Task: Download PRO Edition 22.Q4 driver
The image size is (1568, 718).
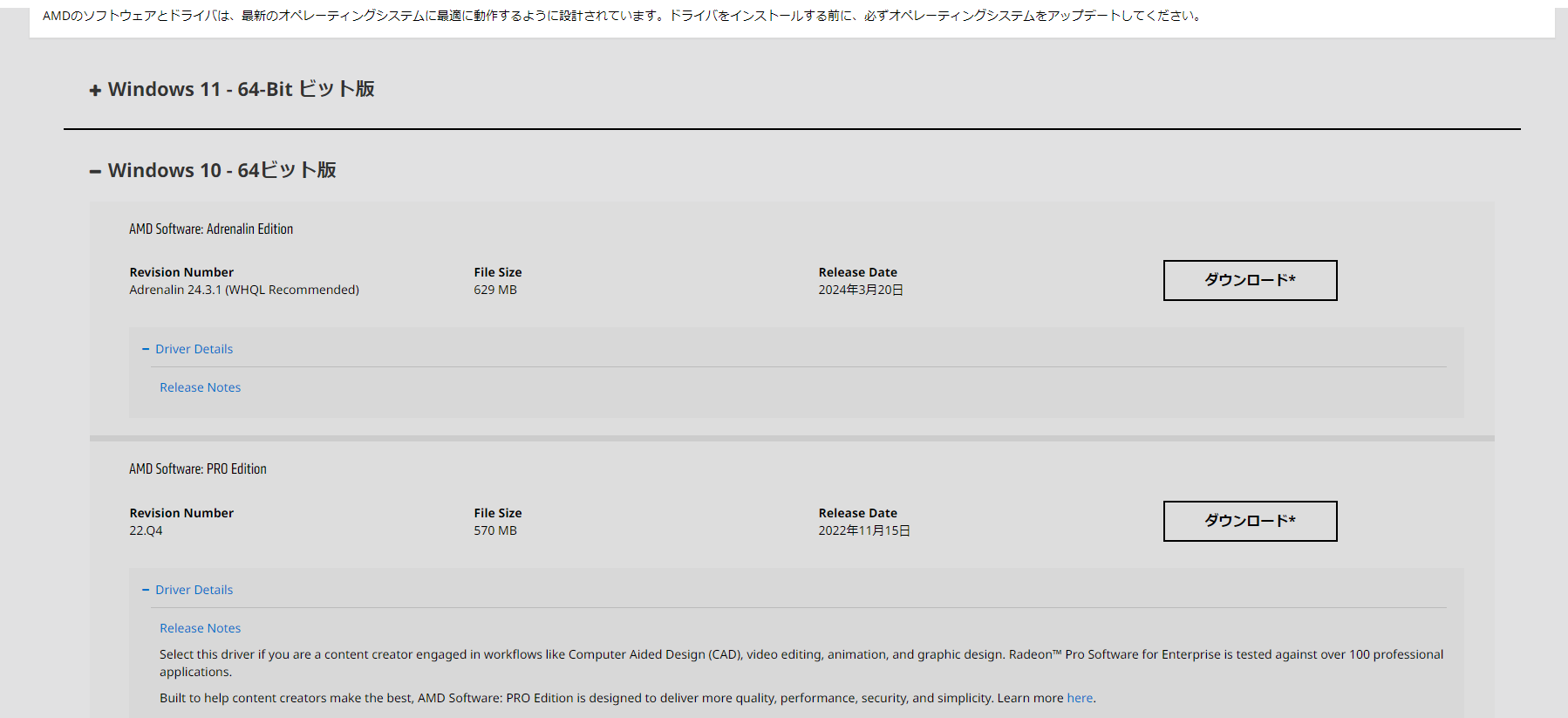Action: [x=1250, y=521]
